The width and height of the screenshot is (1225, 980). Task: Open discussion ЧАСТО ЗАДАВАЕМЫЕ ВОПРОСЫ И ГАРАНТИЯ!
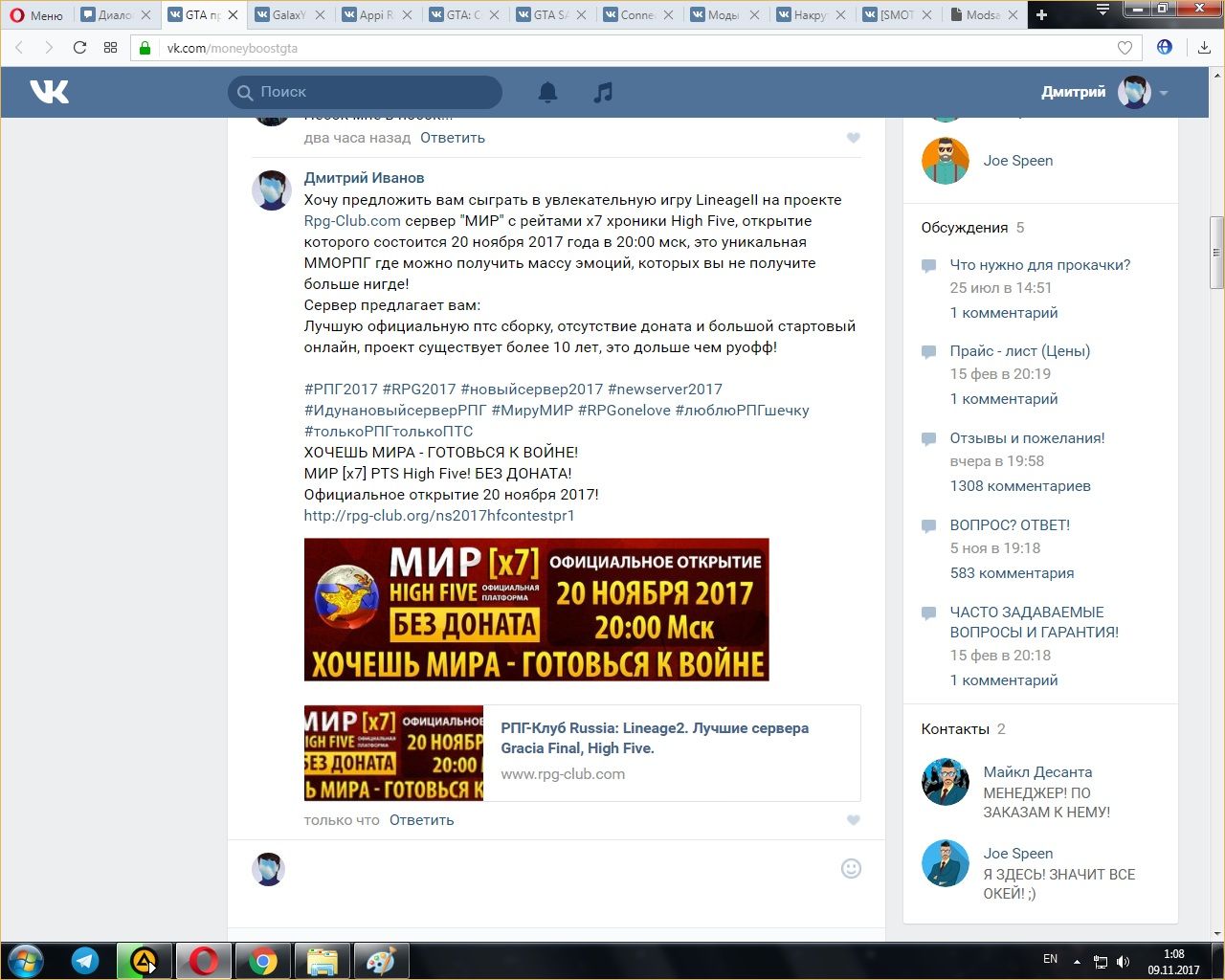[x=1035, y=622]
